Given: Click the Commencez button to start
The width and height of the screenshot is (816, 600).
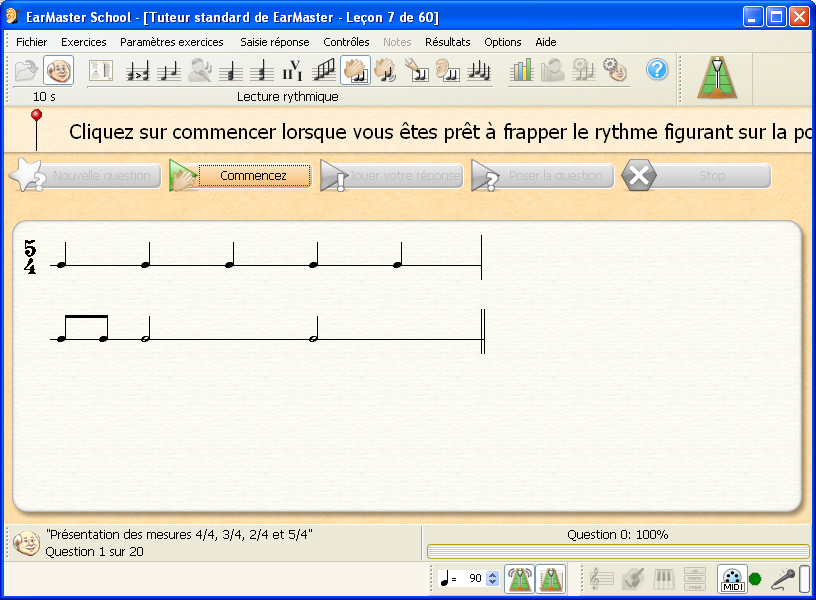Looking at the screenshot, I should coord(240,176).
